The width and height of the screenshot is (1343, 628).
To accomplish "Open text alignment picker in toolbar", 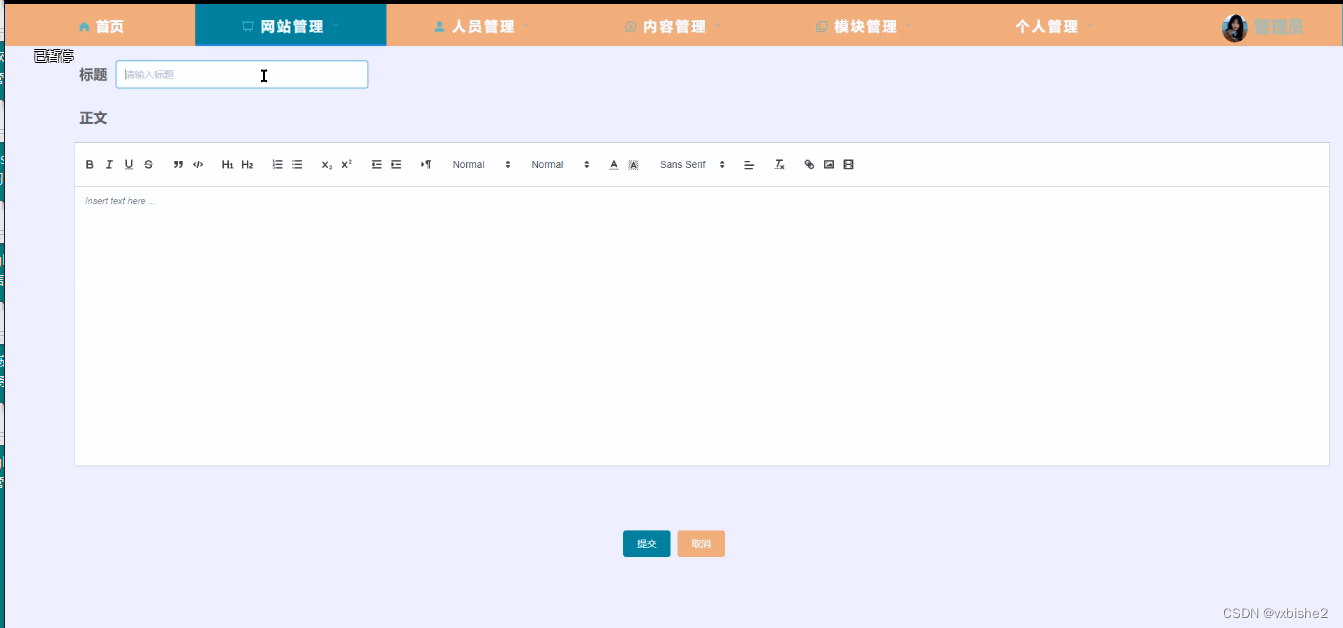I will (x=749, y=165).
